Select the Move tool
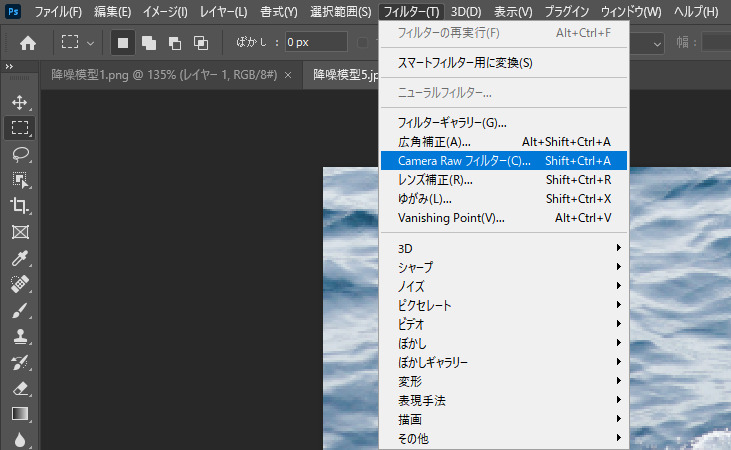 tap(19, 102)
